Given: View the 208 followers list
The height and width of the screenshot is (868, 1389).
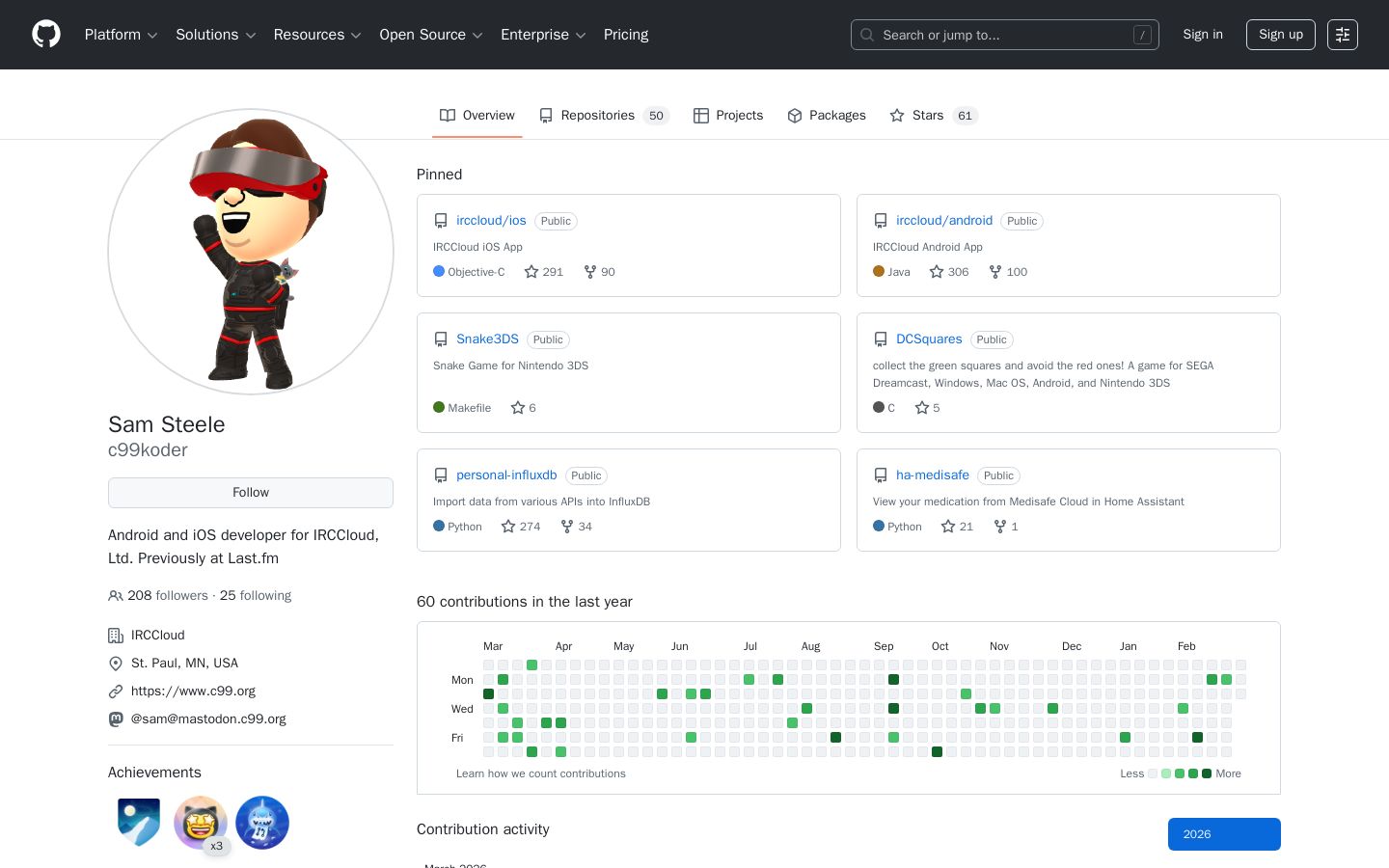Looking at the screenshot, I should (x=168, y=596).
